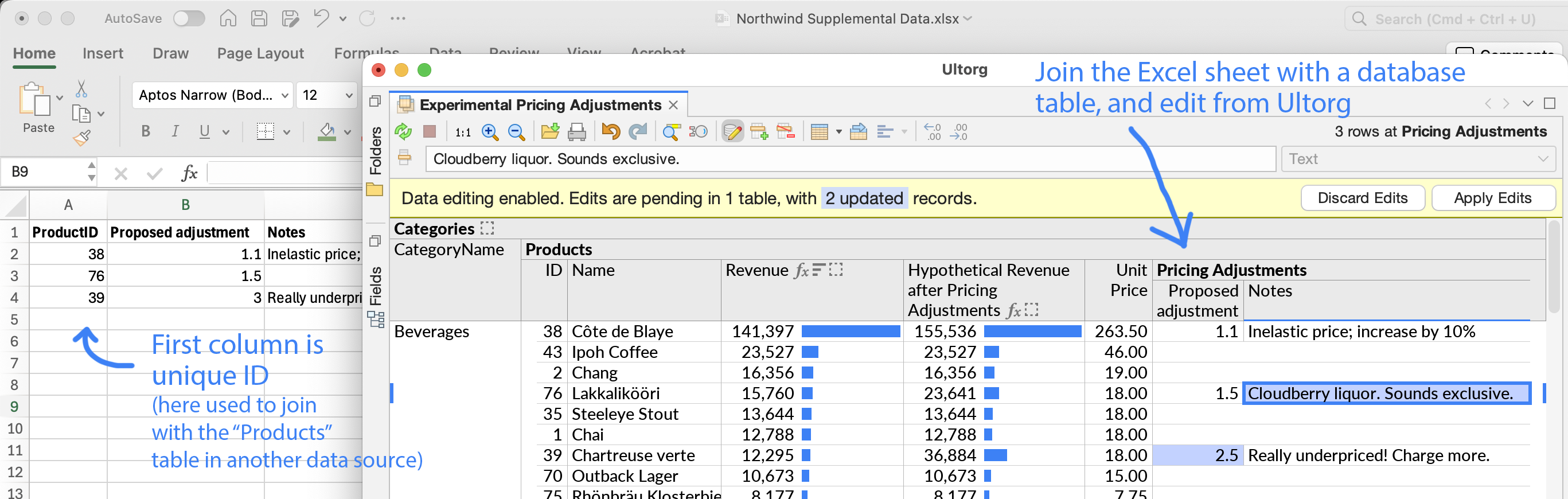Screen dimensions: 1568x499
Task: Click the form view icon left of value field
Action: (x=404, y=158)
